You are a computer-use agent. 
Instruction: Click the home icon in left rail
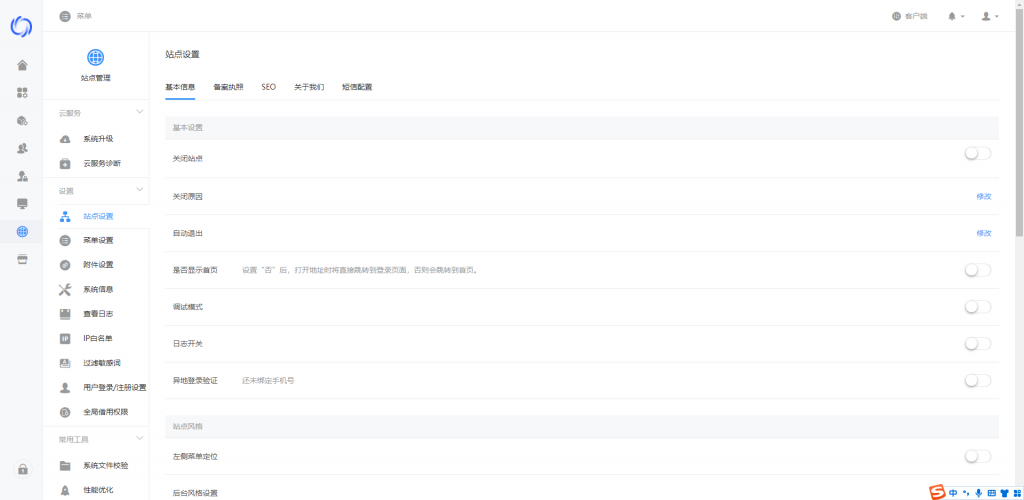tap(22, 65)
